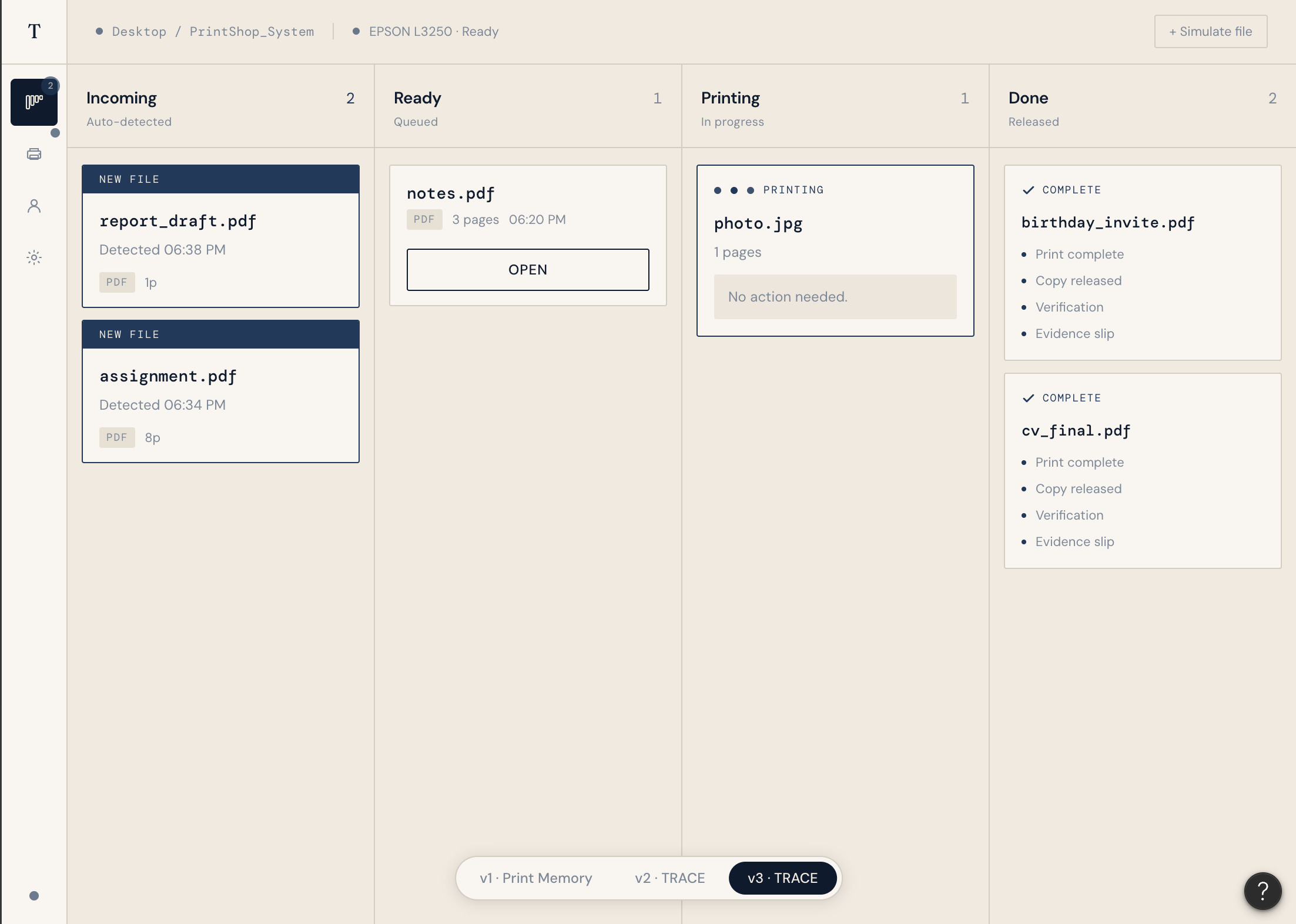Click Evidence slip under cv_final.pdf

(x=1074, y=542)
